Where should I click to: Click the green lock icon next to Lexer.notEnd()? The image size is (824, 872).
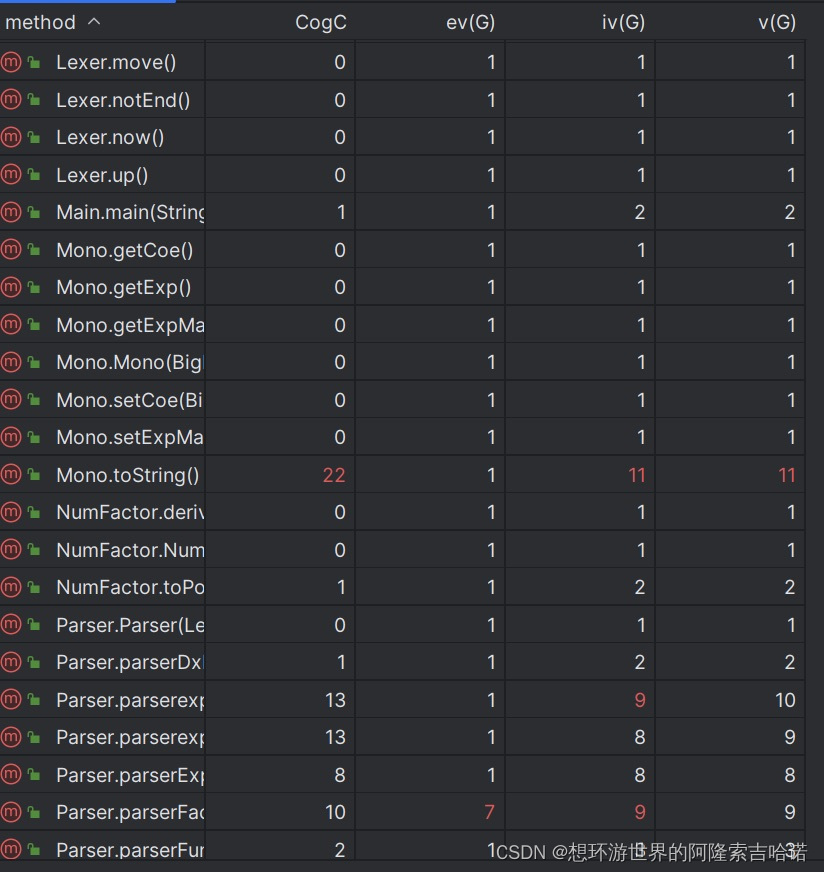(34, 100)
